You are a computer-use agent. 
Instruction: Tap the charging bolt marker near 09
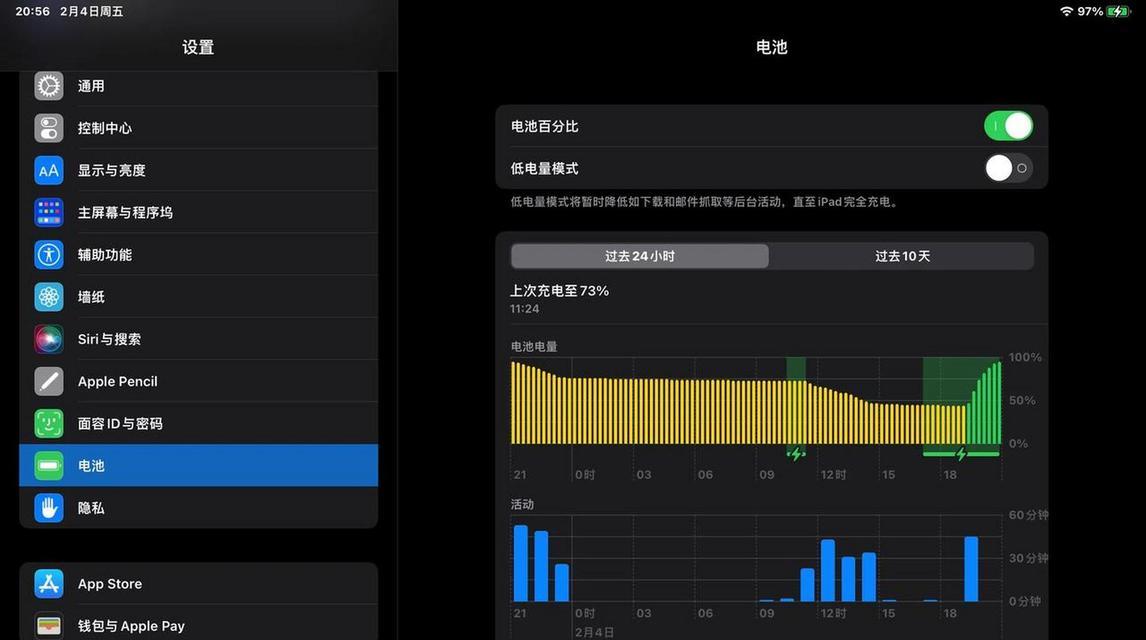796,454
